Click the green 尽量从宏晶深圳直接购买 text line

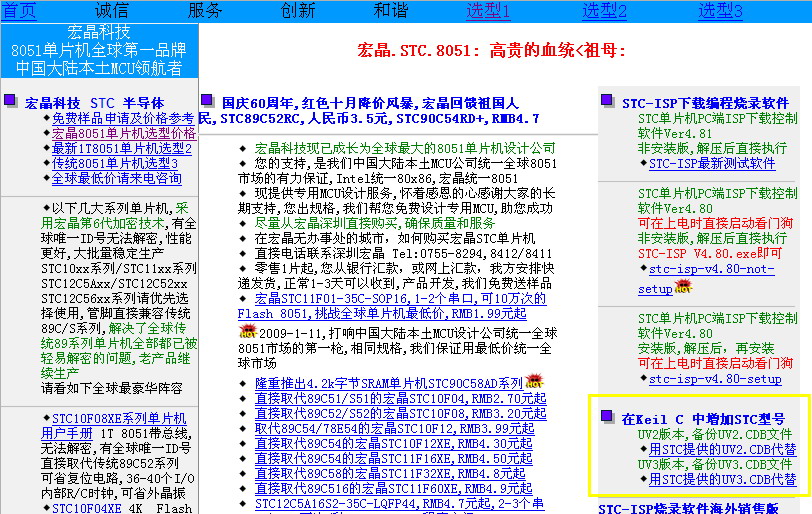point(375,224)
